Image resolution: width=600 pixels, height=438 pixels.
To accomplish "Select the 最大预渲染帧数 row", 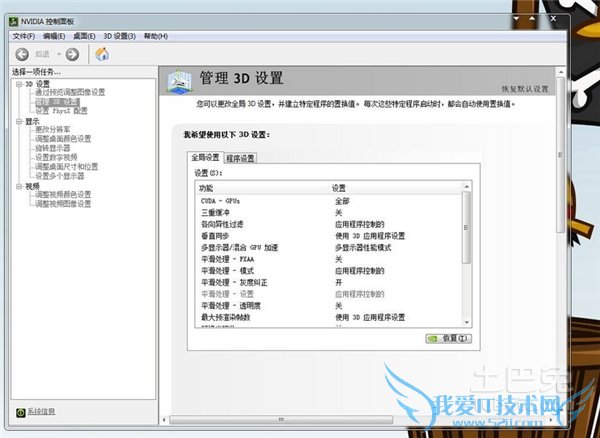I will point(328,318).
